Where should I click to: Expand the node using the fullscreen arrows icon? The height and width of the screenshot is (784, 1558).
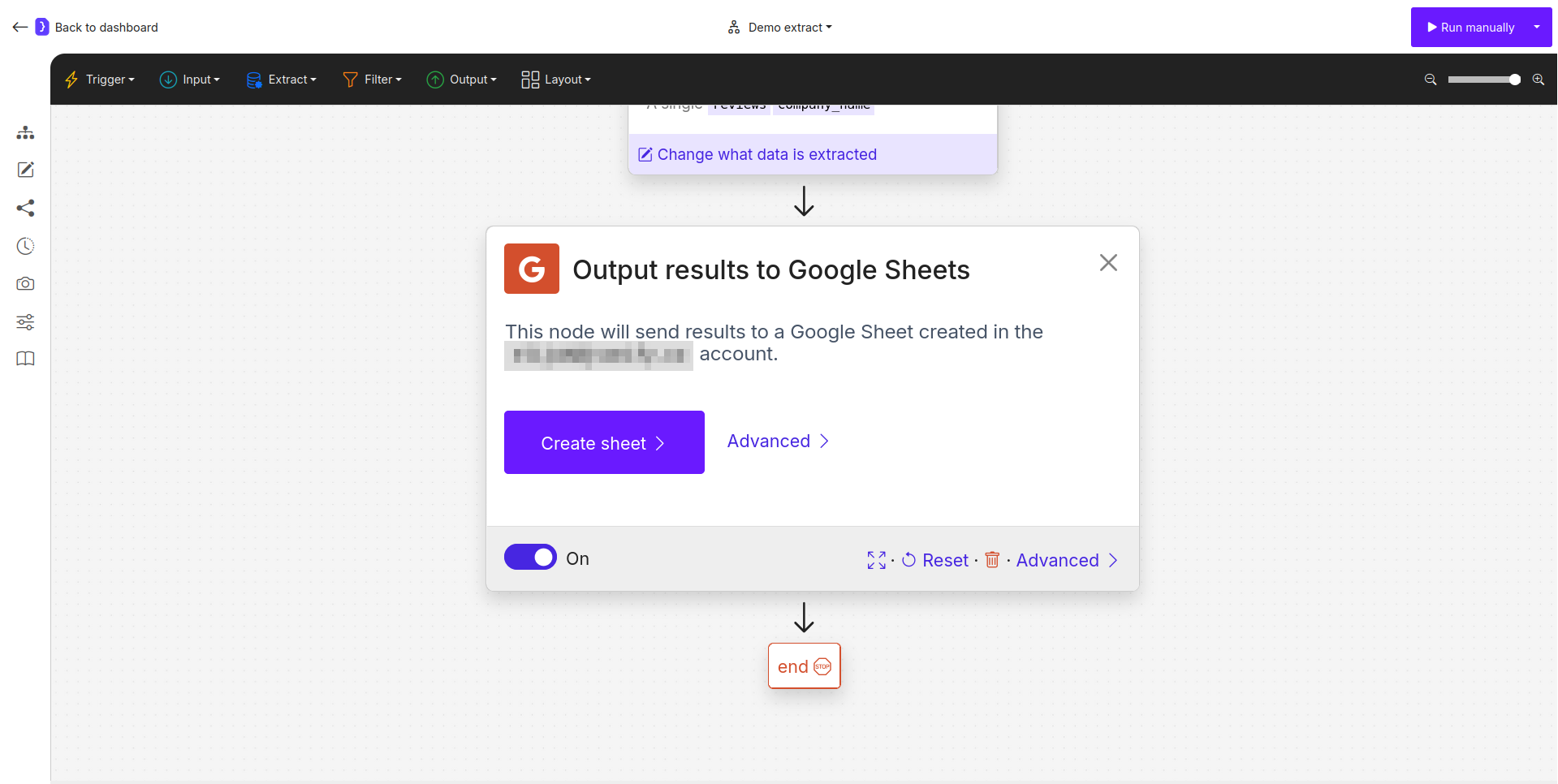click(x=876, y=560)
